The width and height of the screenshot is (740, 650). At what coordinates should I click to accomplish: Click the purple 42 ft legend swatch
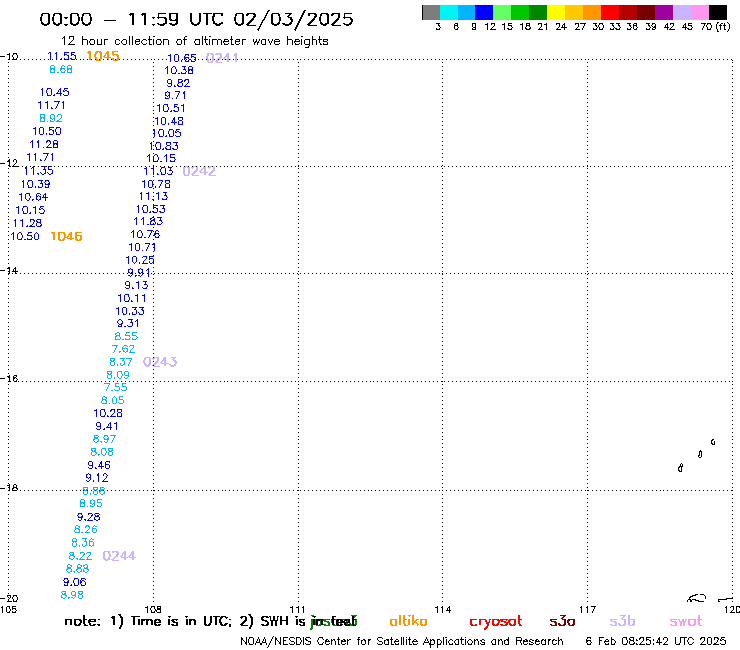click(663, 12)
